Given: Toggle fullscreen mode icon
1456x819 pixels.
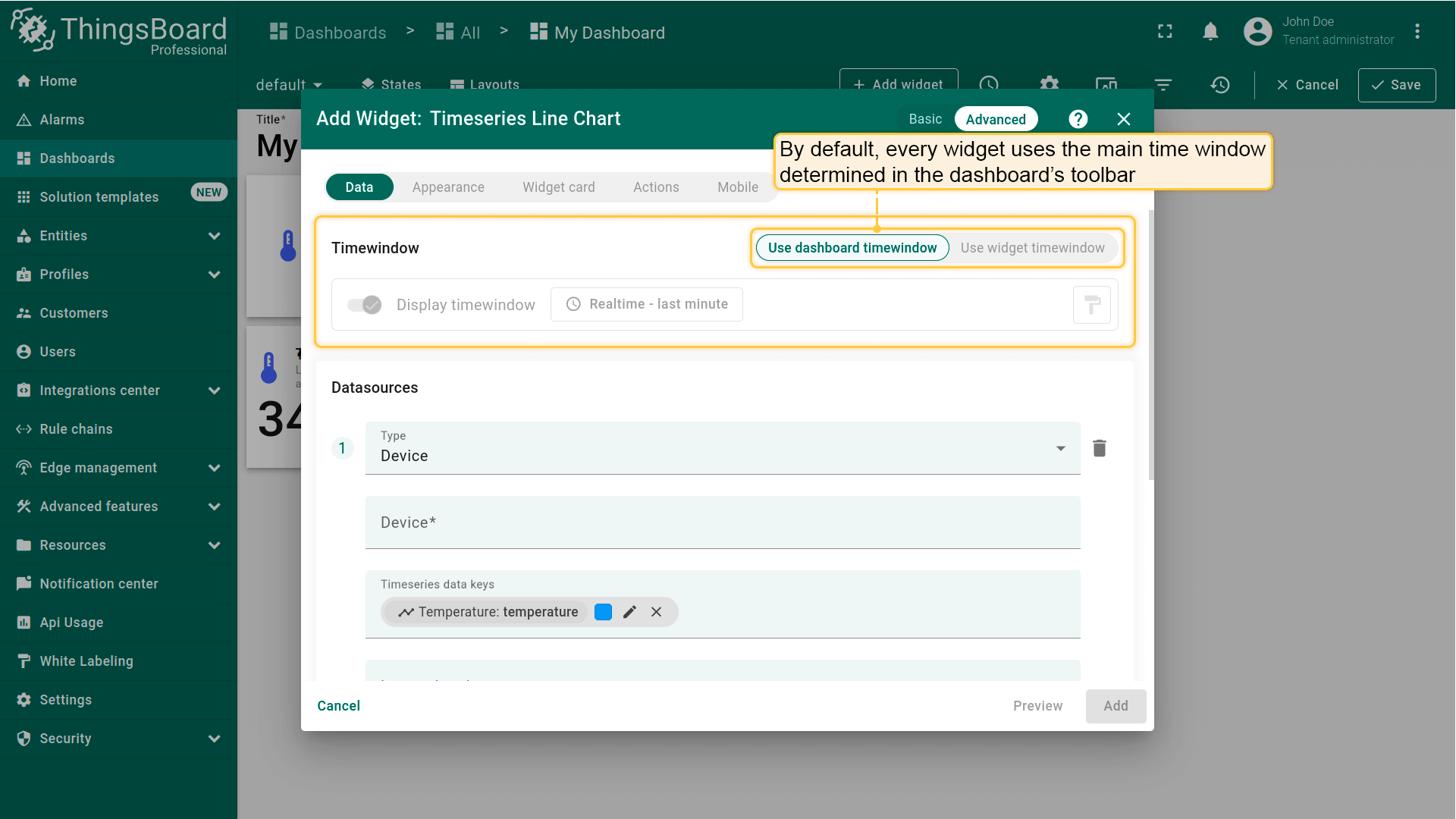Looking at the screenshot, I should [x=1165, y=32].
